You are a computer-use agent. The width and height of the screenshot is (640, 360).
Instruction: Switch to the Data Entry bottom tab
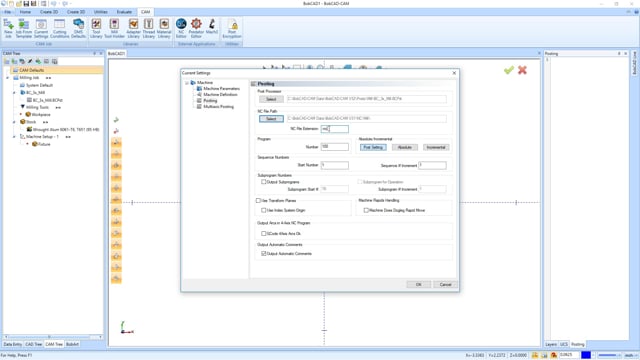point(13,344)
